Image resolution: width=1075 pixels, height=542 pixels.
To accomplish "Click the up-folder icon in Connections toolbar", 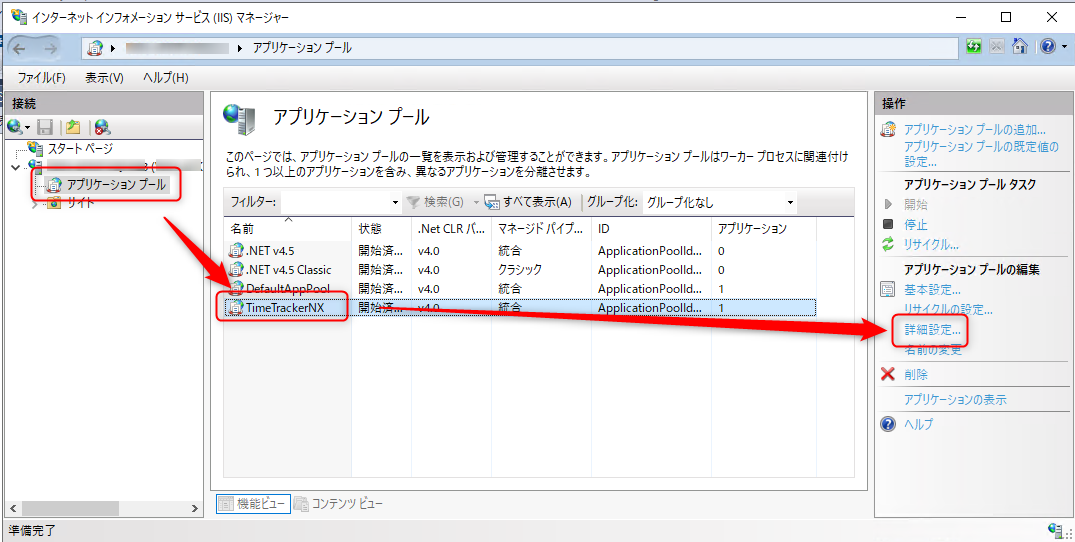I will pyautogui.click(x=73, y=126).
